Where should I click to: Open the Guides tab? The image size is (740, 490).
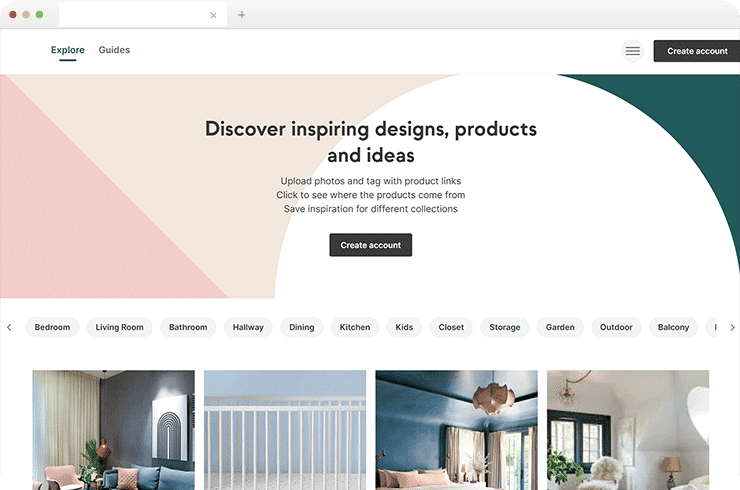[114, 50]
